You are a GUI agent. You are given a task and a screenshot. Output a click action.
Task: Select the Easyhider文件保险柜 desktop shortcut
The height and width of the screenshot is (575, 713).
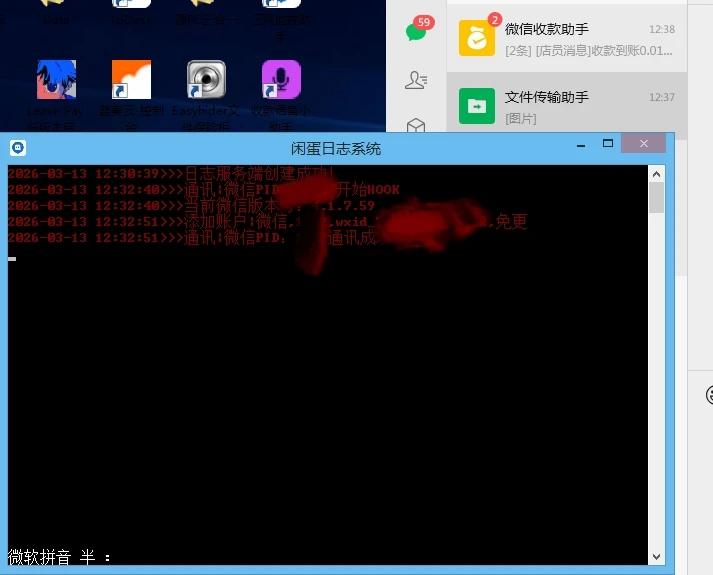(206, 80)
